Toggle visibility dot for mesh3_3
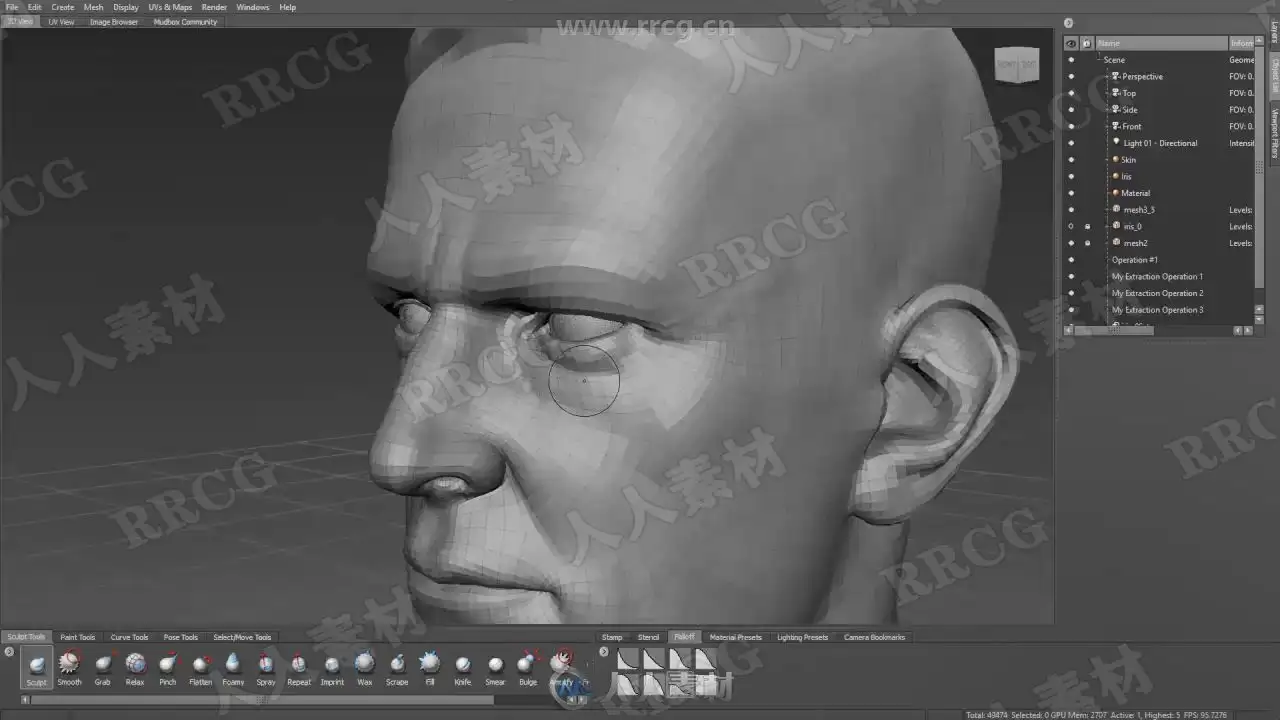Screen dimensions: 1280x720 1071,210
